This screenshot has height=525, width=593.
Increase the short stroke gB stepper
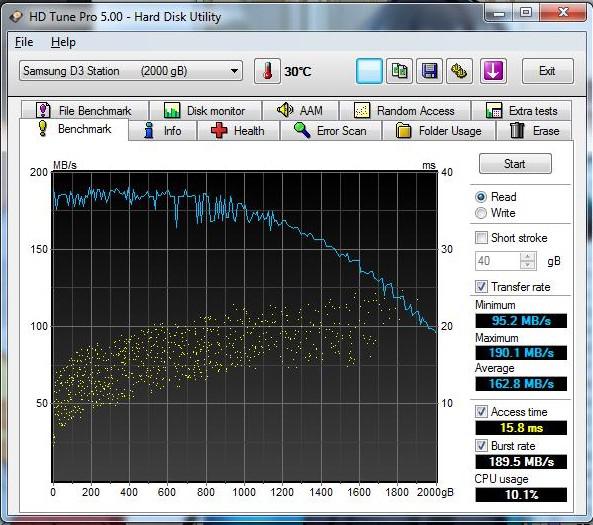click(x=528, y=256)
